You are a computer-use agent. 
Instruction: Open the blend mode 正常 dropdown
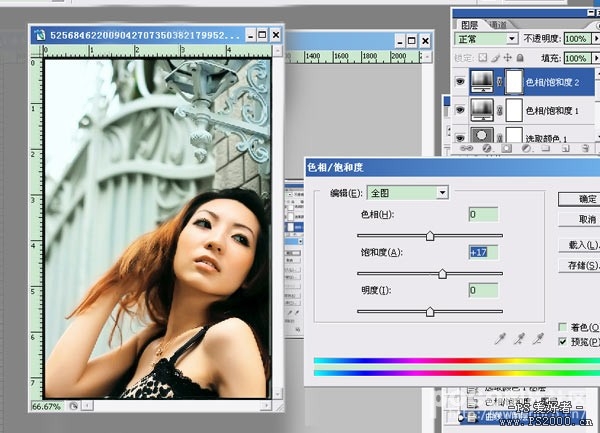[x=512, y=38]
